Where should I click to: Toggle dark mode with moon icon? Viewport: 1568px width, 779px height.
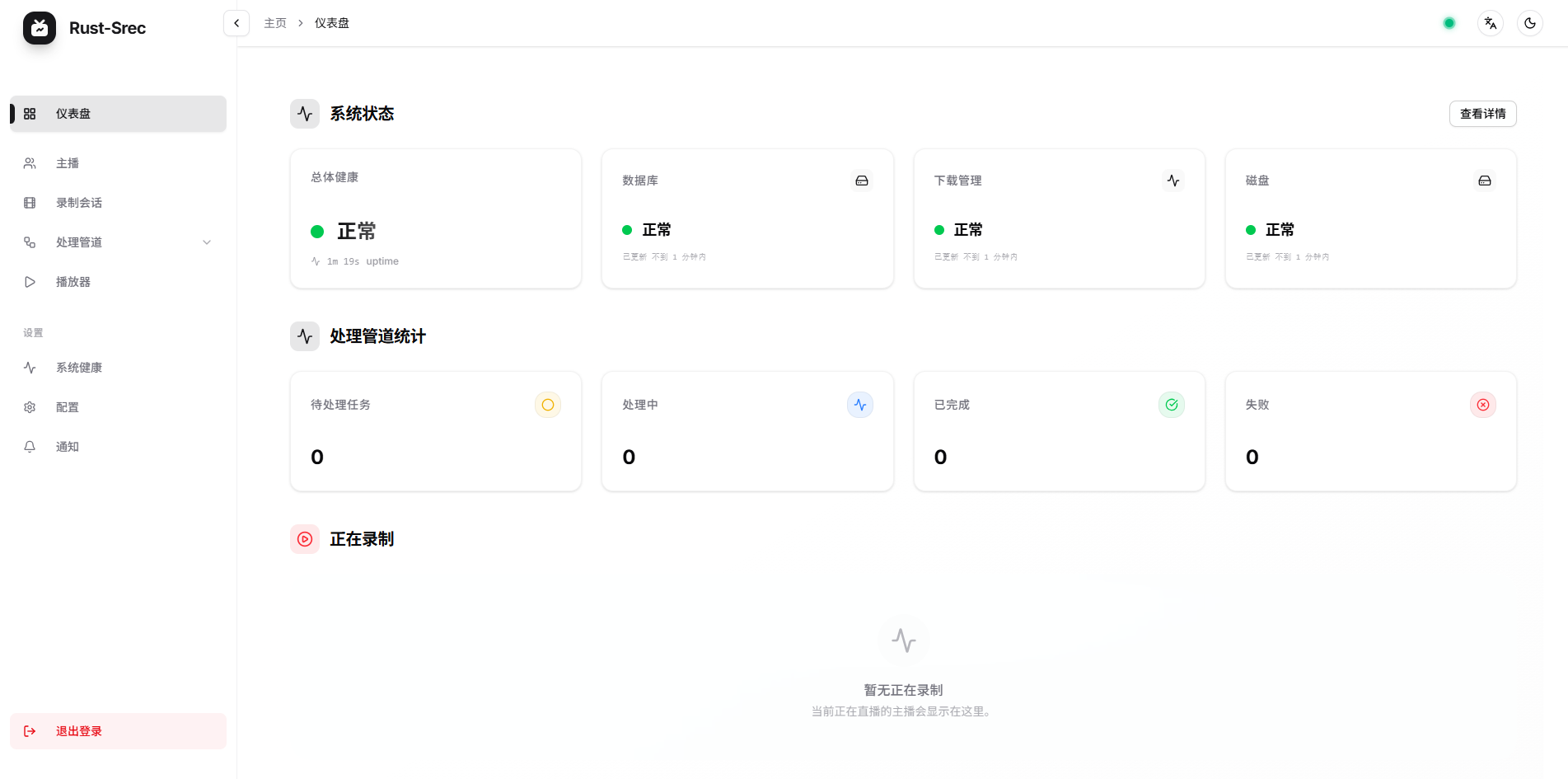tap(1529, 23)
